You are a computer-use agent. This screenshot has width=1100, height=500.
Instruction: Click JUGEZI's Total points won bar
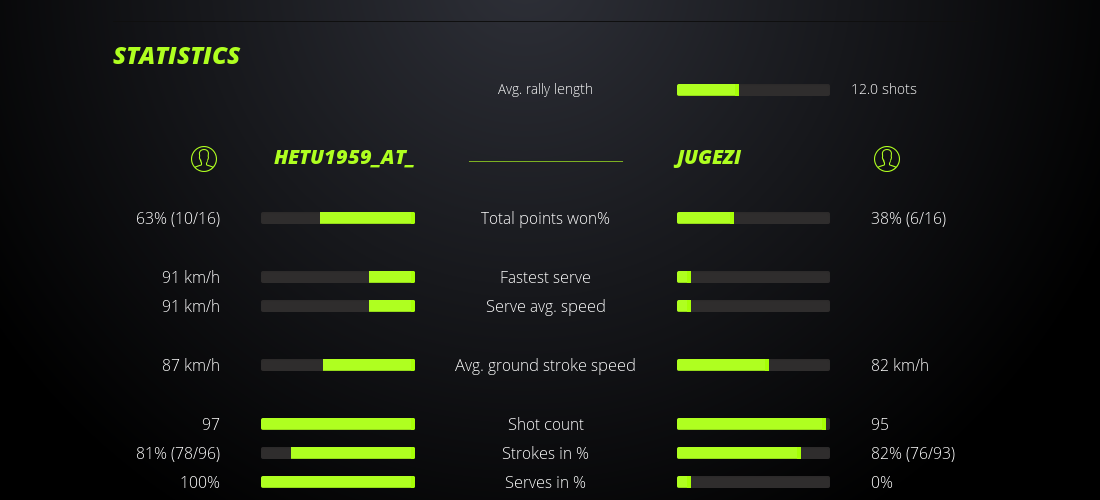[753, 218]
